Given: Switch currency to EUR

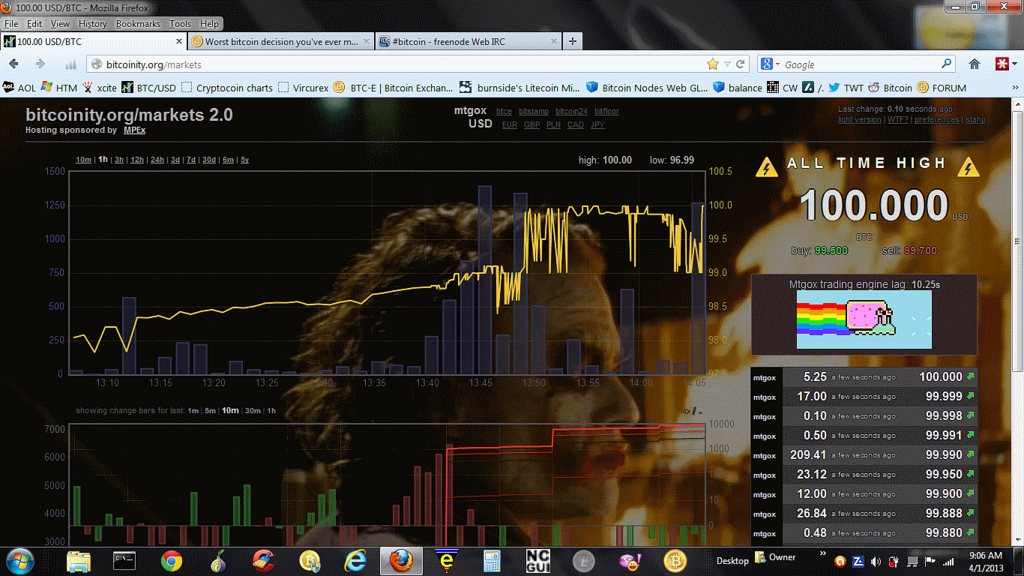Looking at the screenshot, I should (x=509, y=125).
